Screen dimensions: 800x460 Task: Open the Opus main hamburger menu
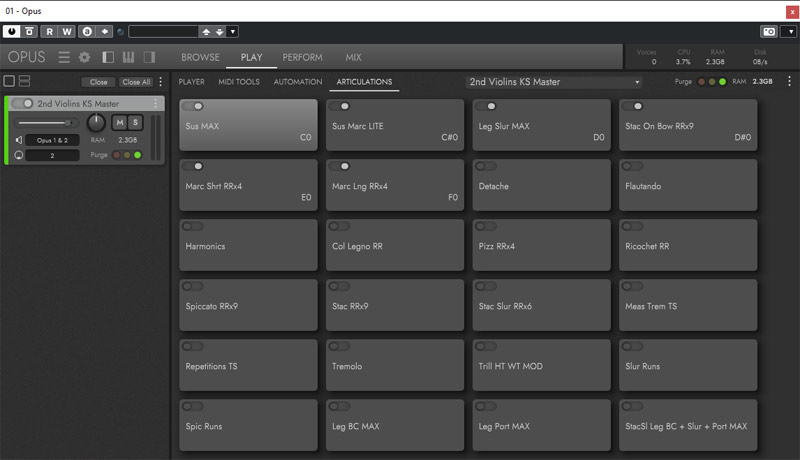64,57
